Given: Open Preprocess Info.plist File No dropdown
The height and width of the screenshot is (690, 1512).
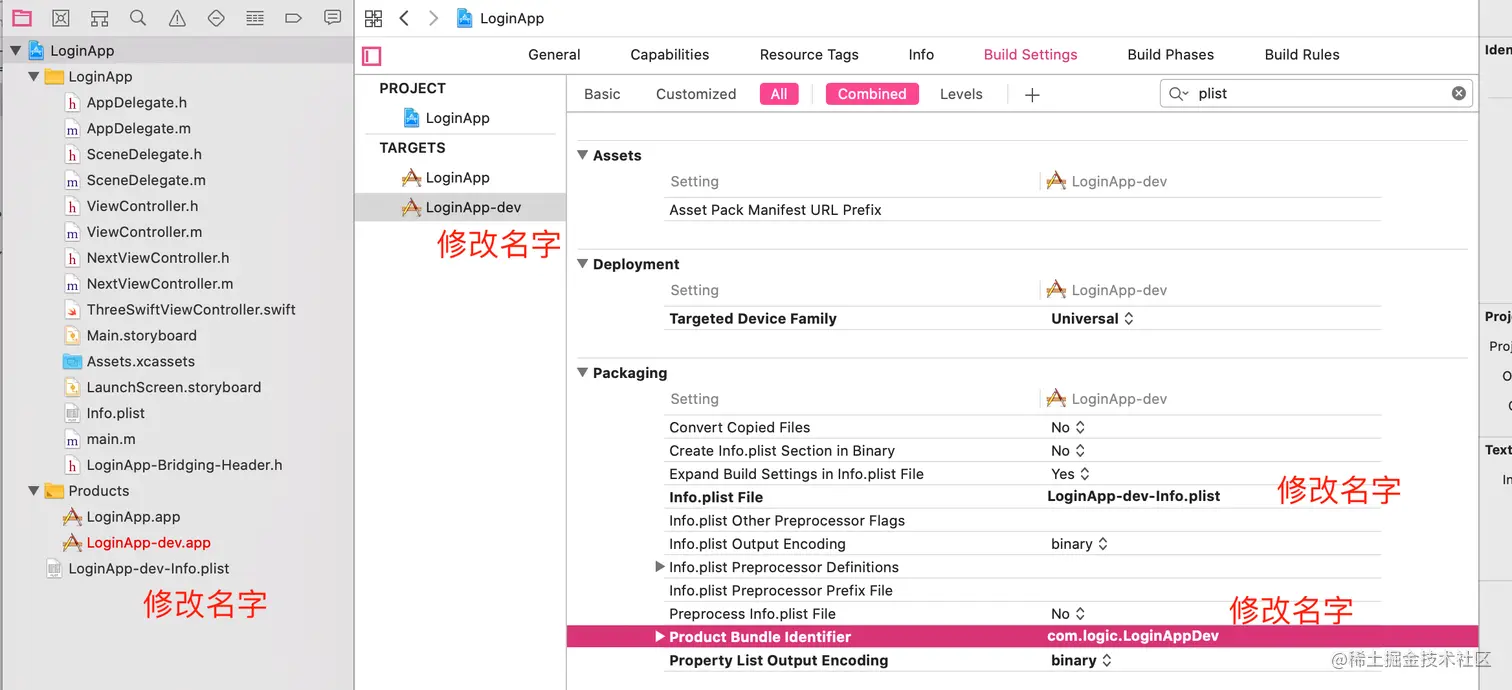Looking at the screenshot, I should point(1068,613).
